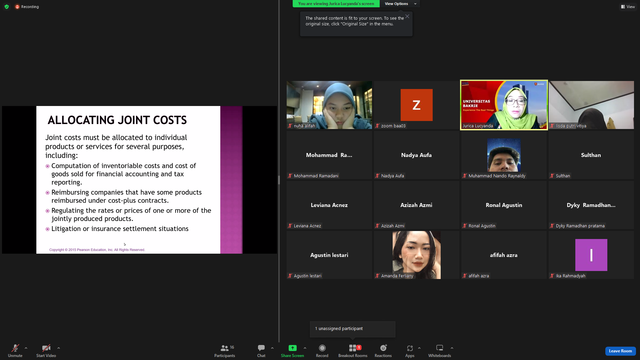The width and height of the screenshot is (640, 360).
Task: Click the green encryption shield icon
Action: click(7, 7)
